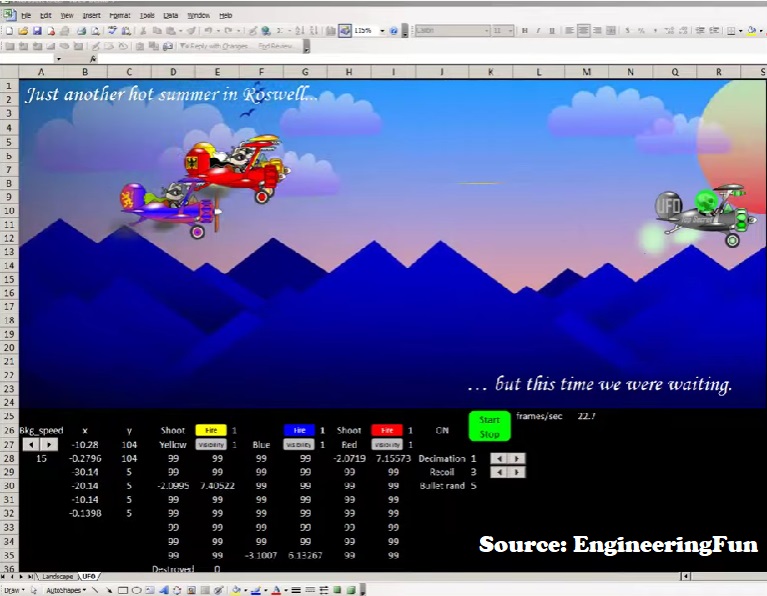
Task: Run Spelling check icon
Action: [112, 31]
